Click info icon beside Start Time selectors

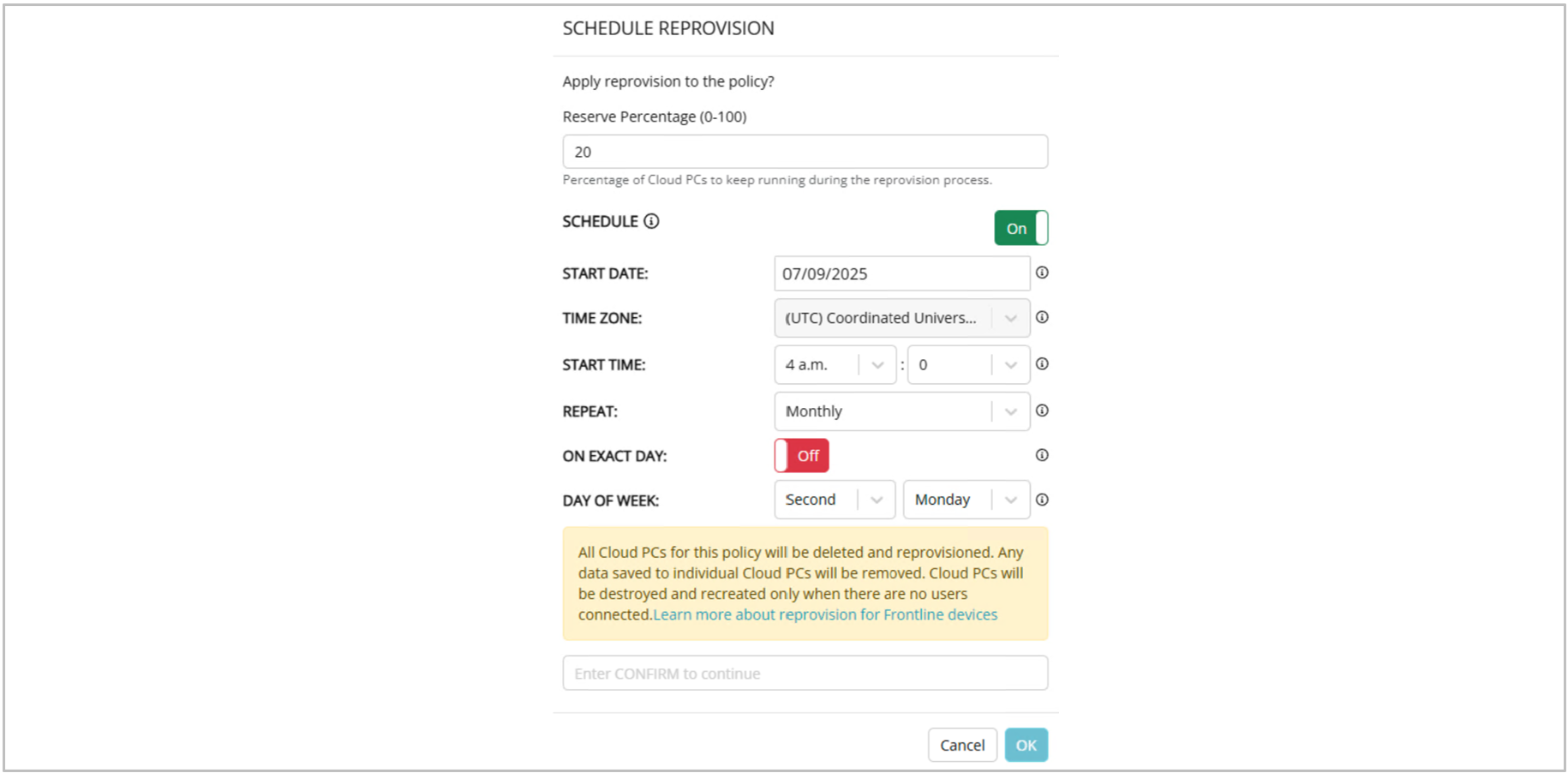[x=1042, y=364]
